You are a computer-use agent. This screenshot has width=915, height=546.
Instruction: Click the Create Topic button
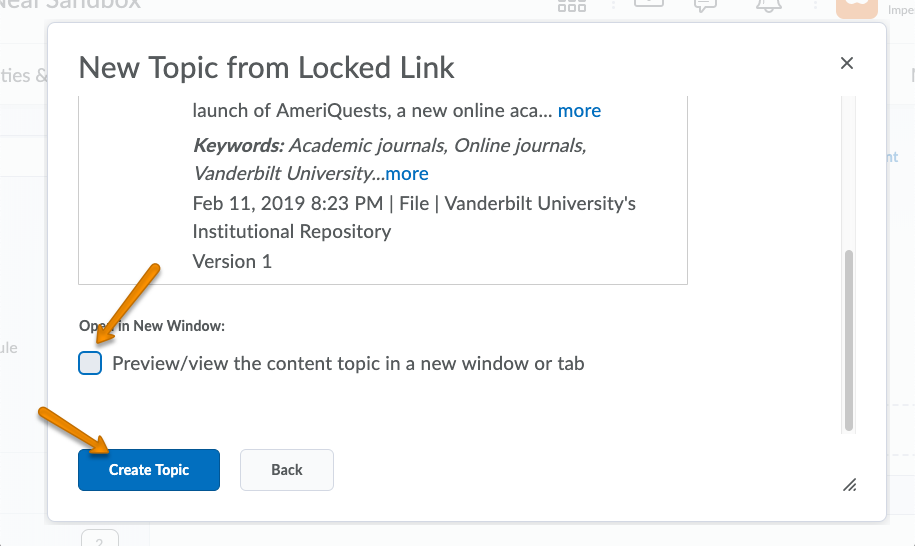149,470
